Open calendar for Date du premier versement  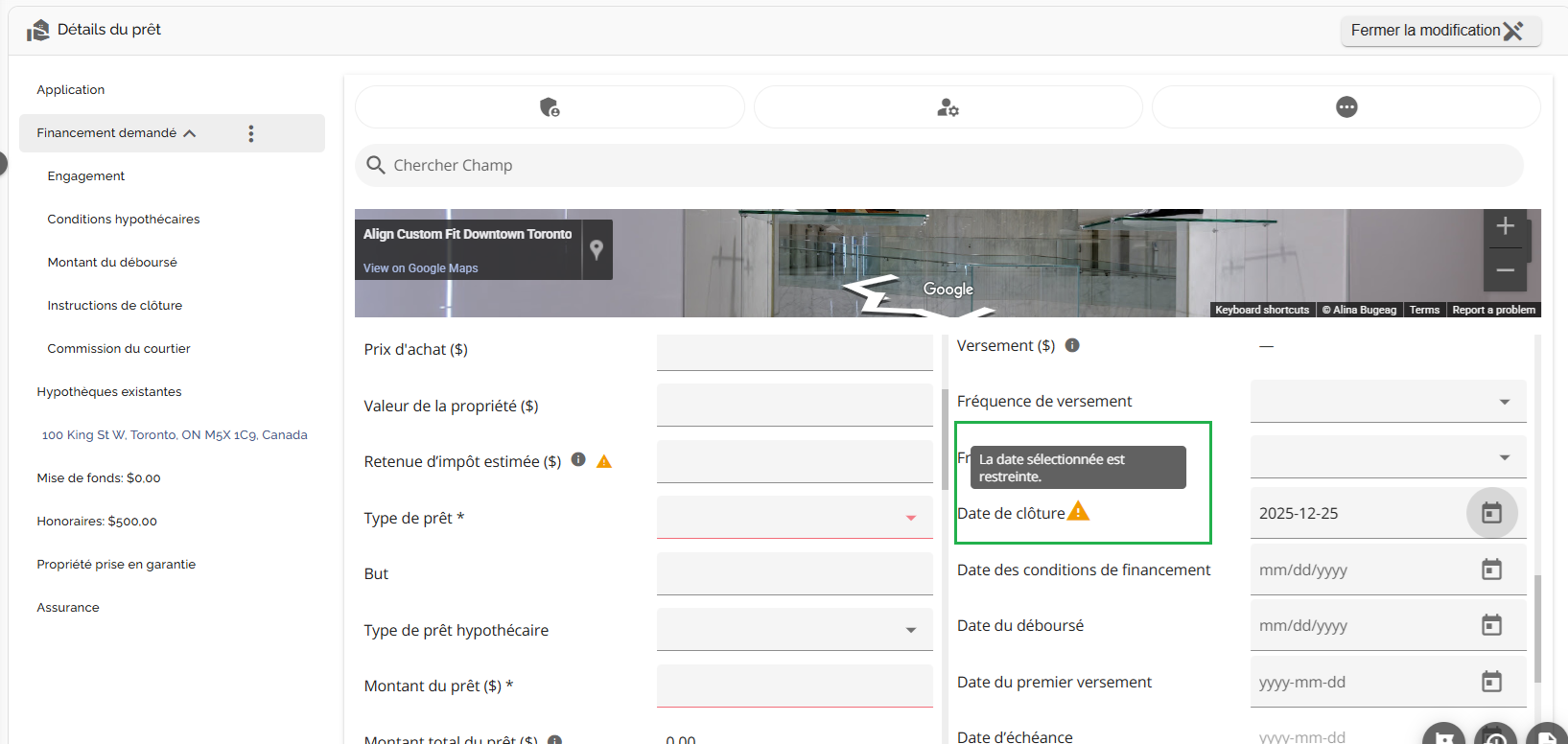click(x=1491, y=682)
